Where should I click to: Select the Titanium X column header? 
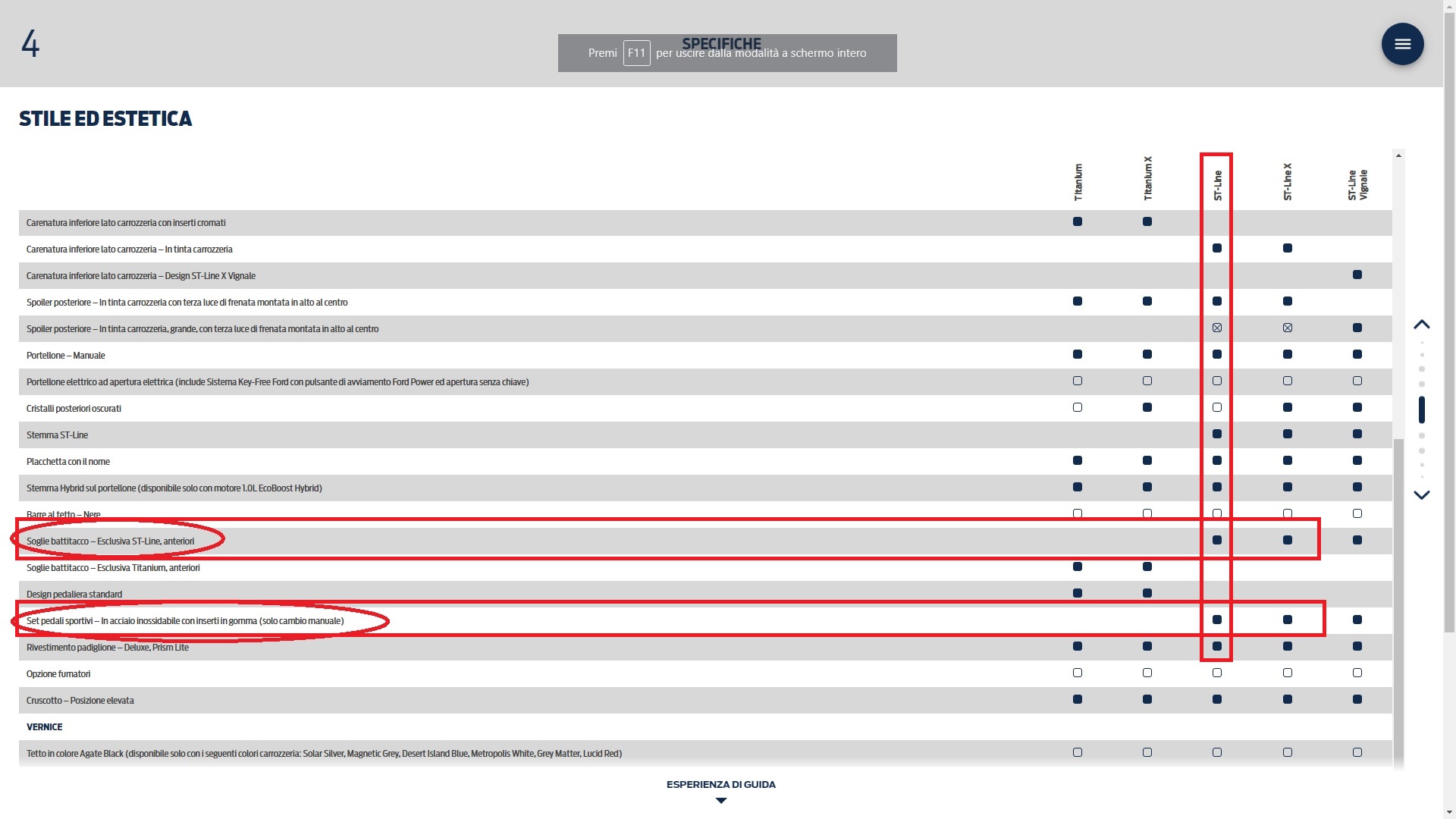pos(1147,179)
